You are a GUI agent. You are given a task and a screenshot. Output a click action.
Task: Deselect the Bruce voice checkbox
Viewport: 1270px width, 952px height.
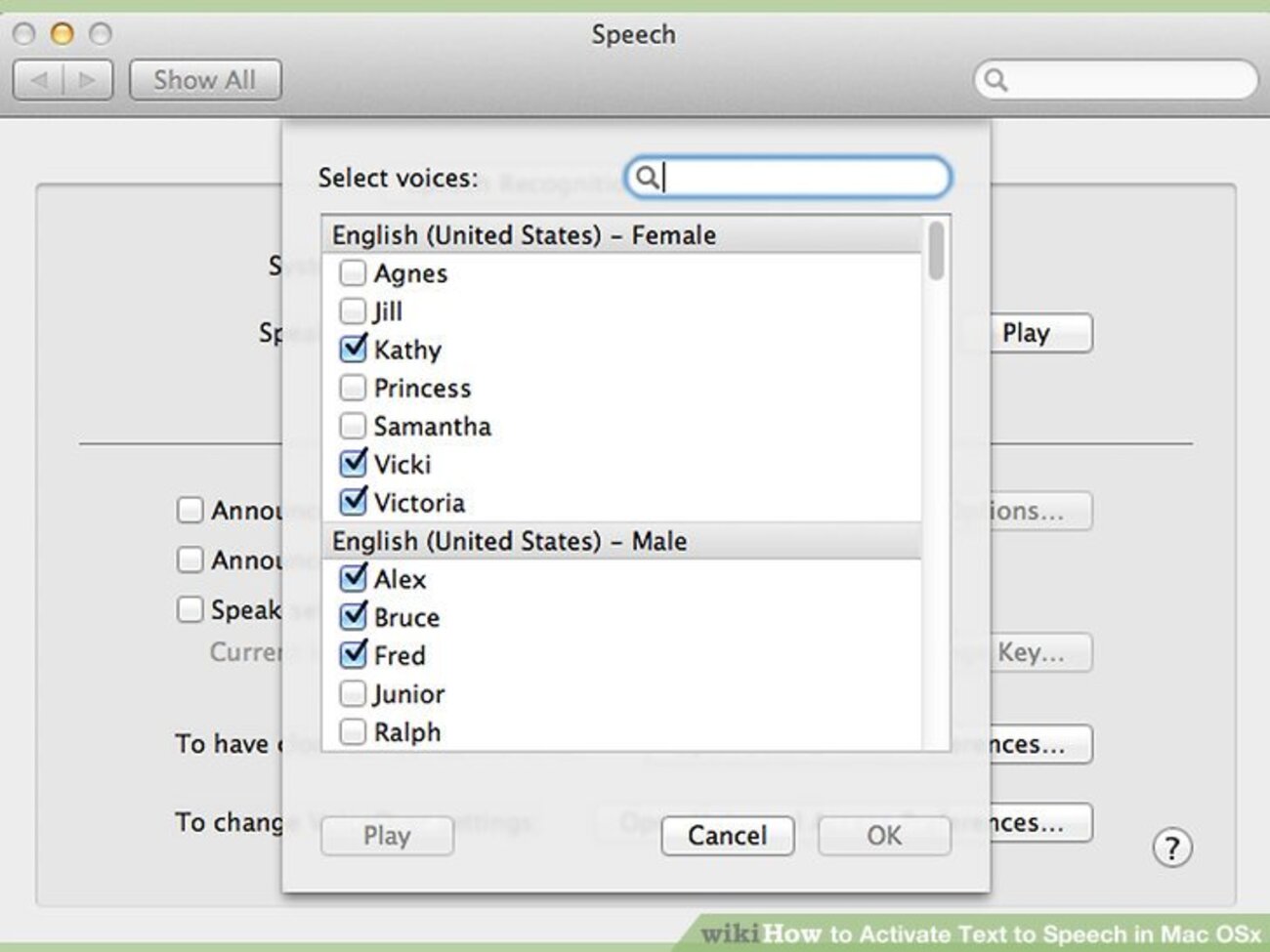[x=353, y=617]
